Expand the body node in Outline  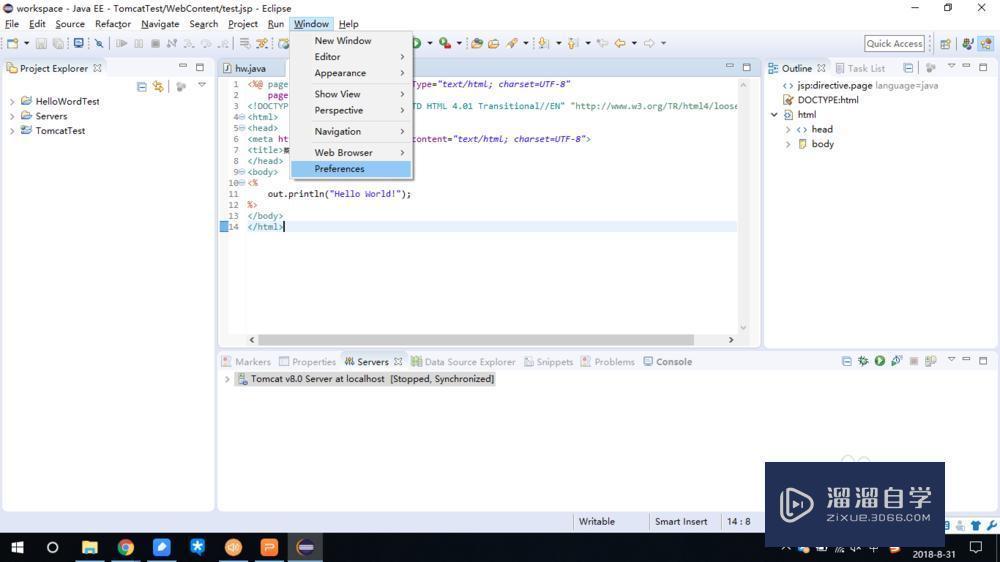click(x=788, y=144)
